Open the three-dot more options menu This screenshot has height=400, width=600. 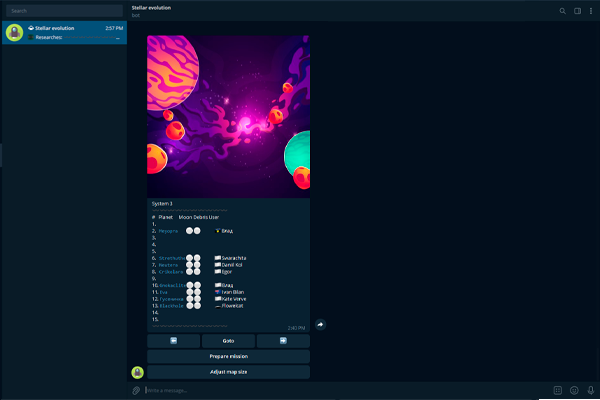590,11
